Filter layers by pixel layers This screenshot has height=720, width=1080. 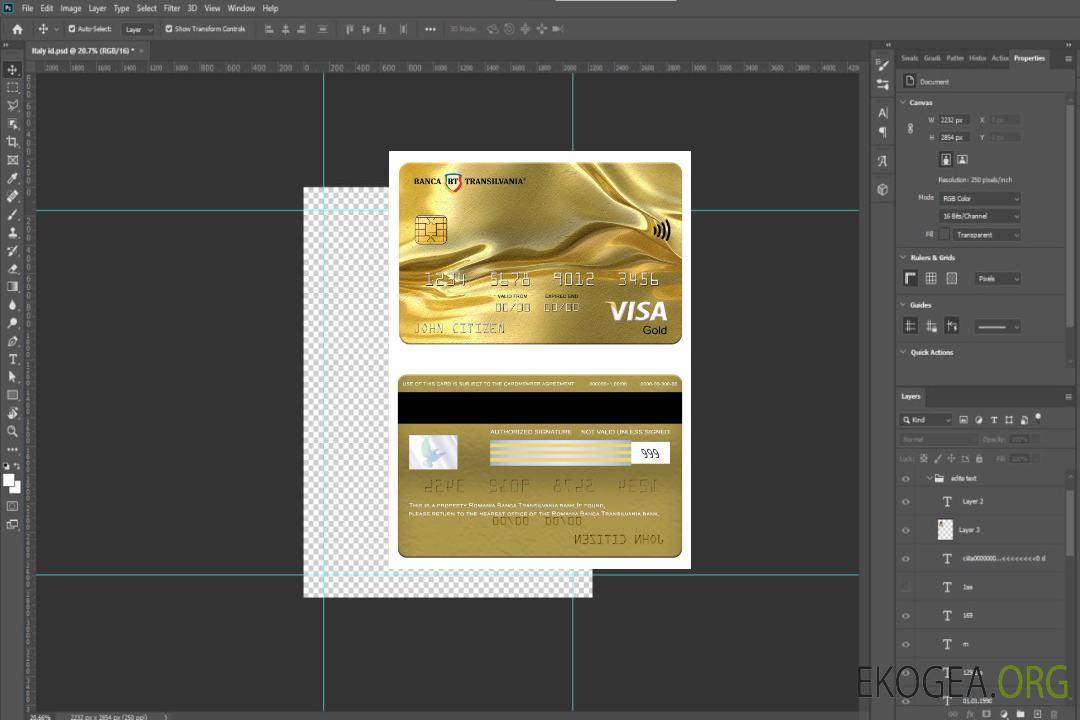pos(964,420)
